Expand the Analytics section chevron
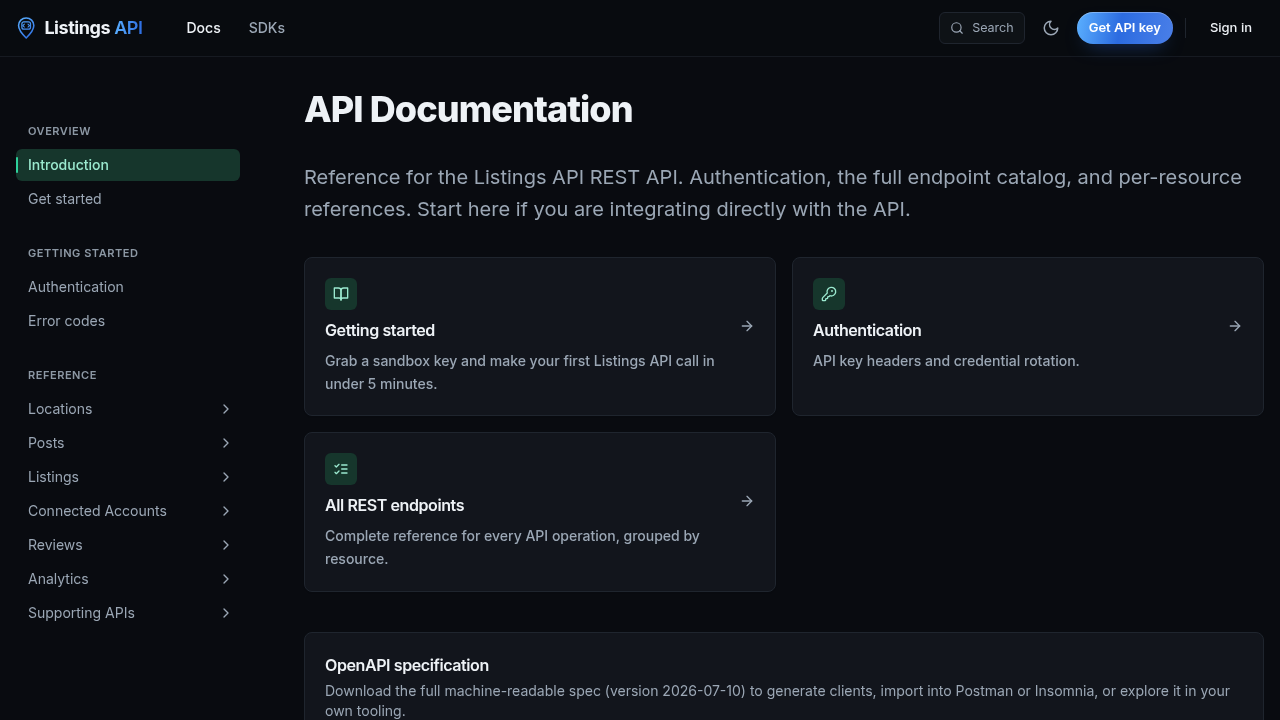The height and width of the screenshot is (720, 1280). (x=226, y=579)
